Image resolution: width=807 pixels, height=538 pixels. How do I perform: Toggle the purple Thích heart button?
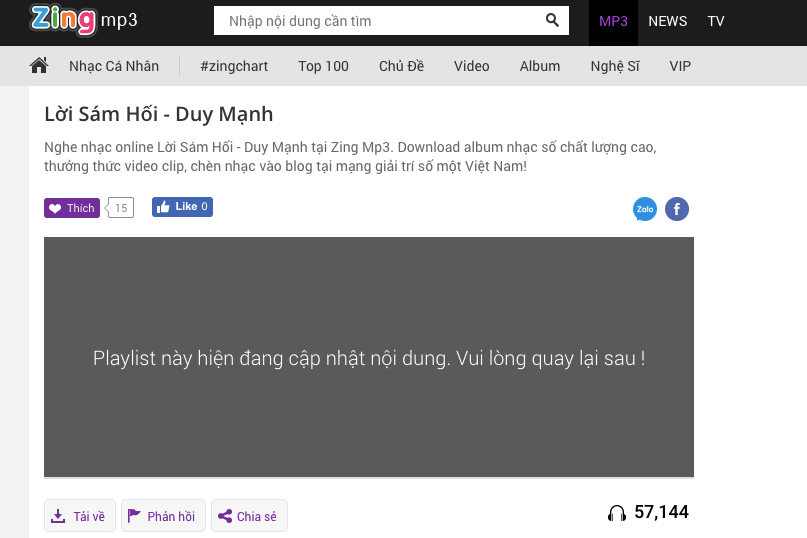coord(72,208)
